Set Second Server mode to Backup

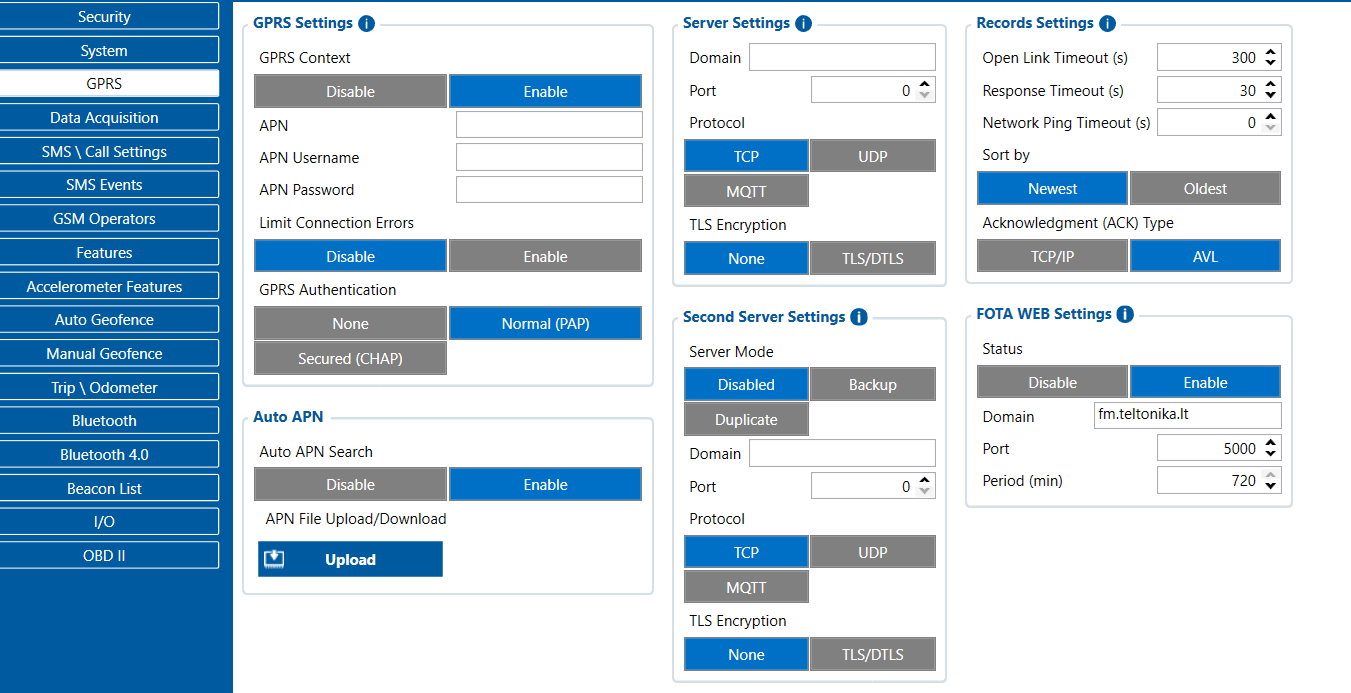tap(873, 384)
